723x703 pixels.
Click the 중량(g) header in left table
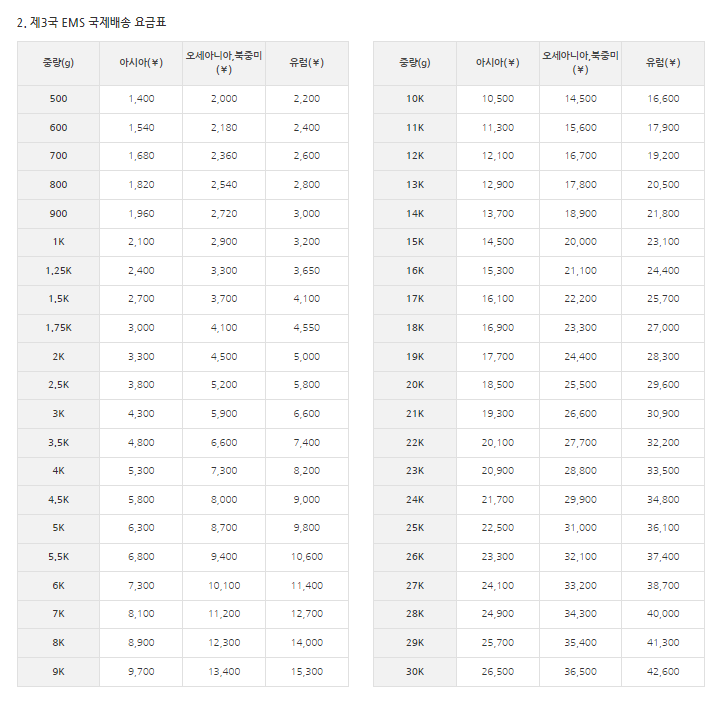[58, 63]
